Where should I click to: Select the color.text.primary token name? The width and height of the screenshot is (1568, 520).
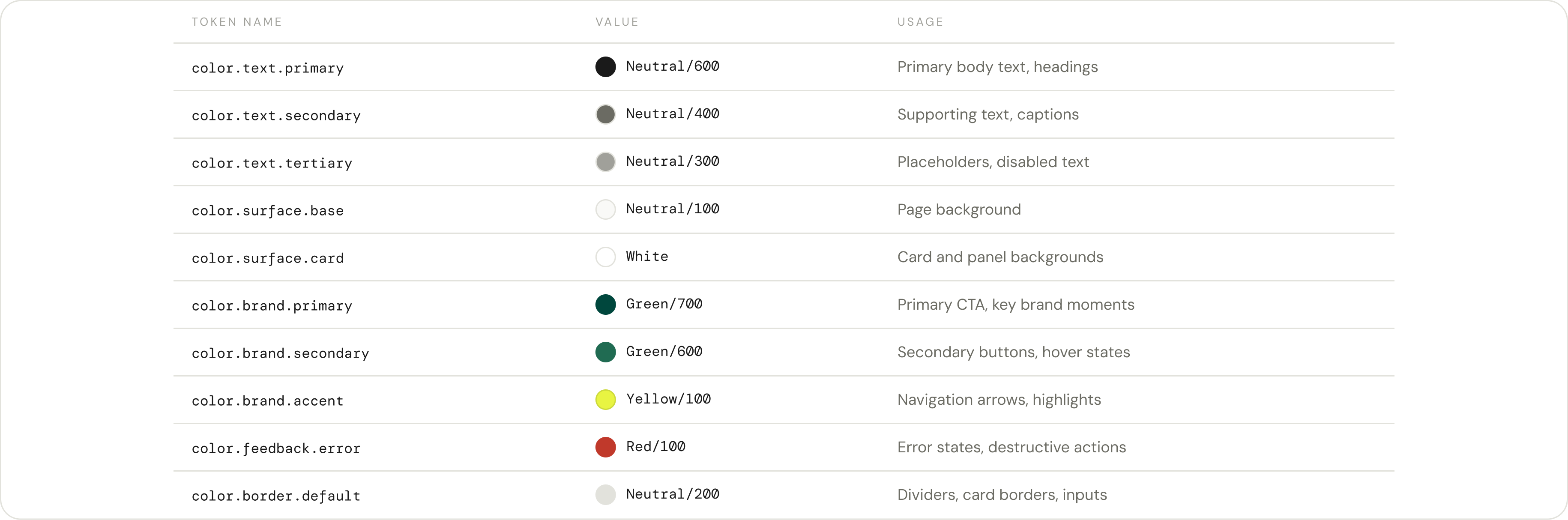(267, 68)
